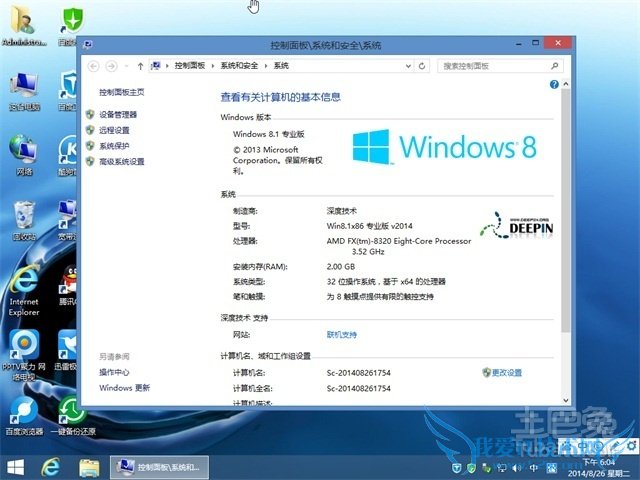Click the search magnifier icon
Image resolution: width=640 pixels, height=480 pixels.
coord(555,66)
